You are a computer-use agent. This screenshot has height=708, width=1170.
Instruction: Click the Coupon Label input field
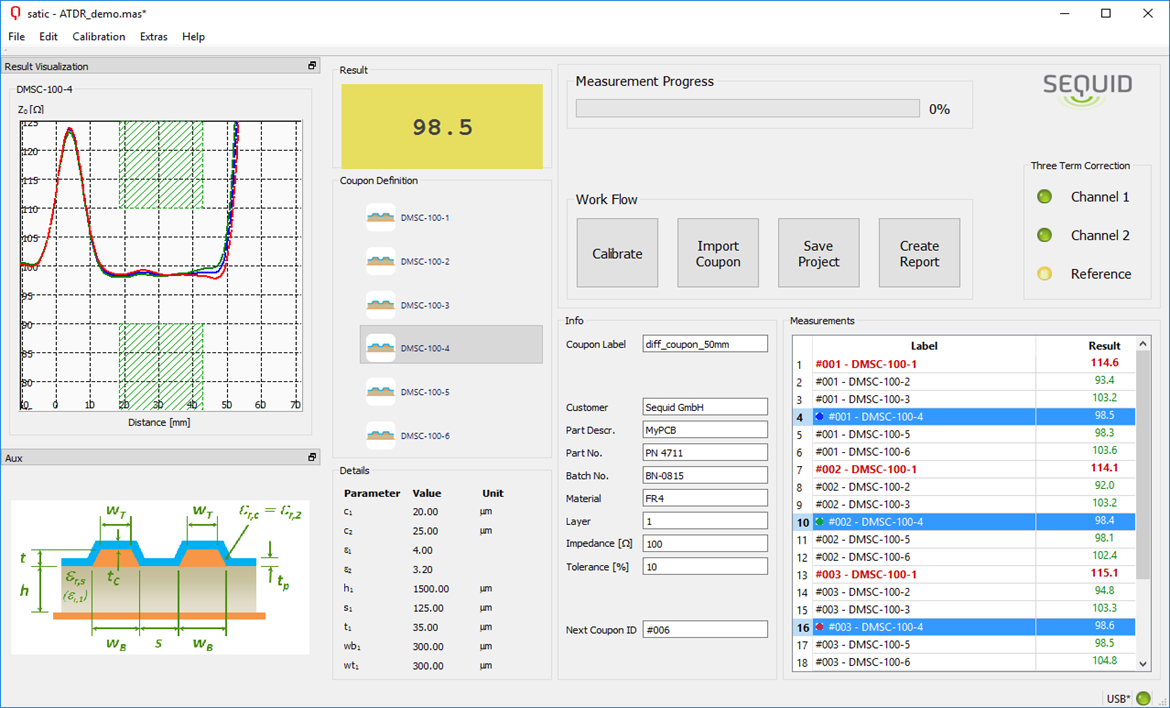tap(704, 344)
